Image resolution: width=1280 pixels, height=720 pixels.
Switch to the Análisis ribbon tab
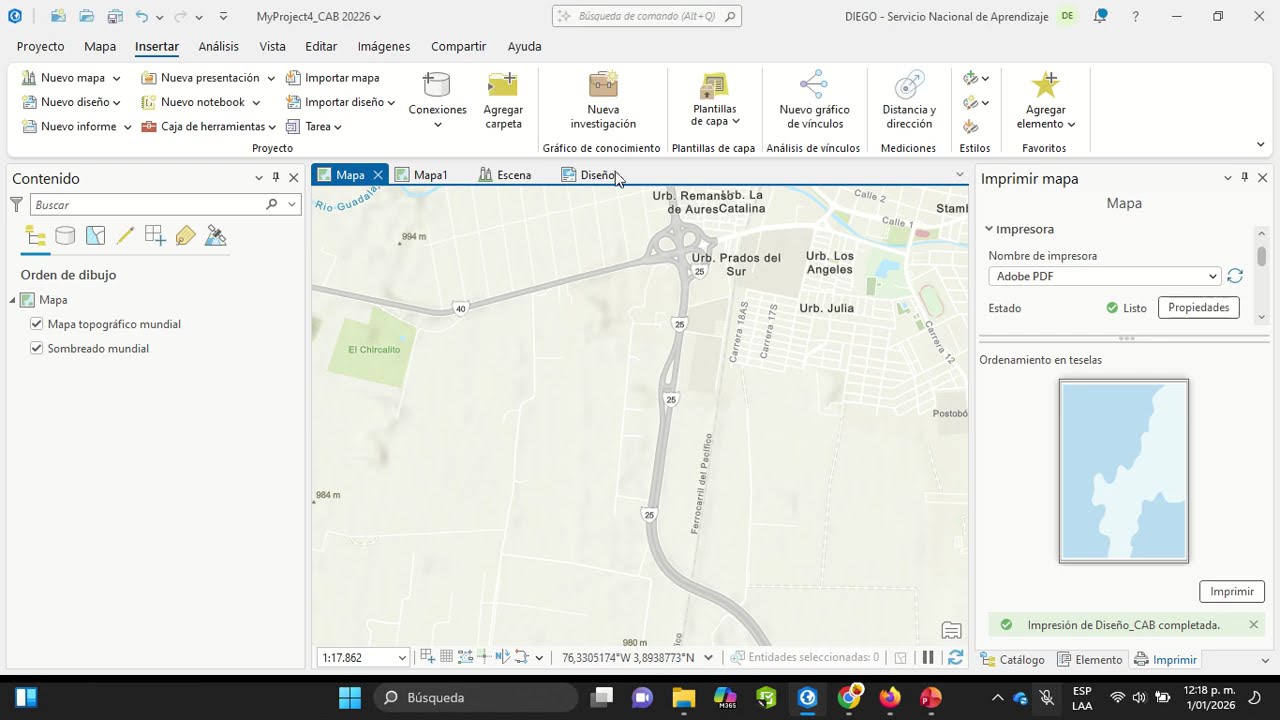[218, 46]
